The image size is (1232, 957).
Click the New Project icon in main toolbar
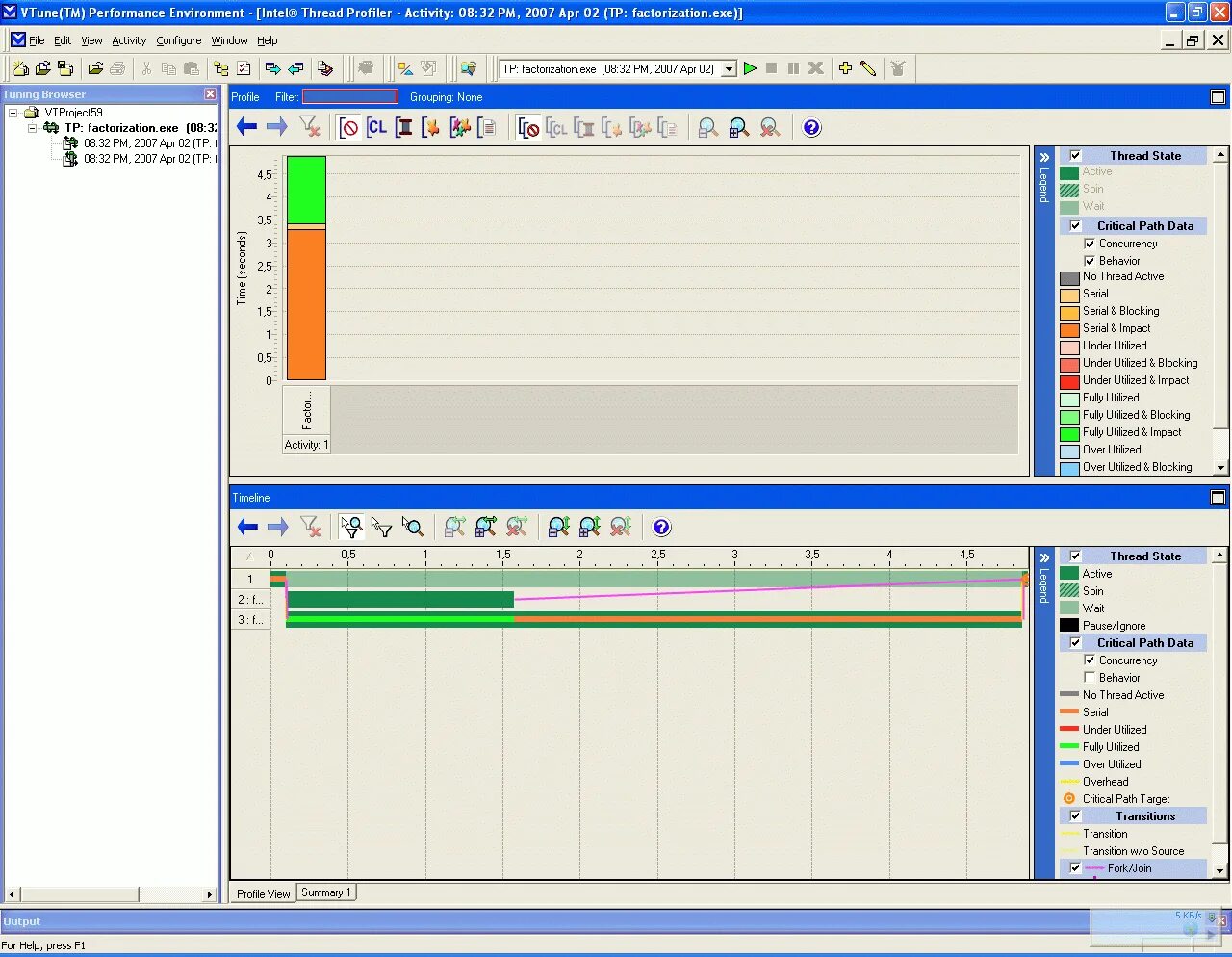click(20, 68)
